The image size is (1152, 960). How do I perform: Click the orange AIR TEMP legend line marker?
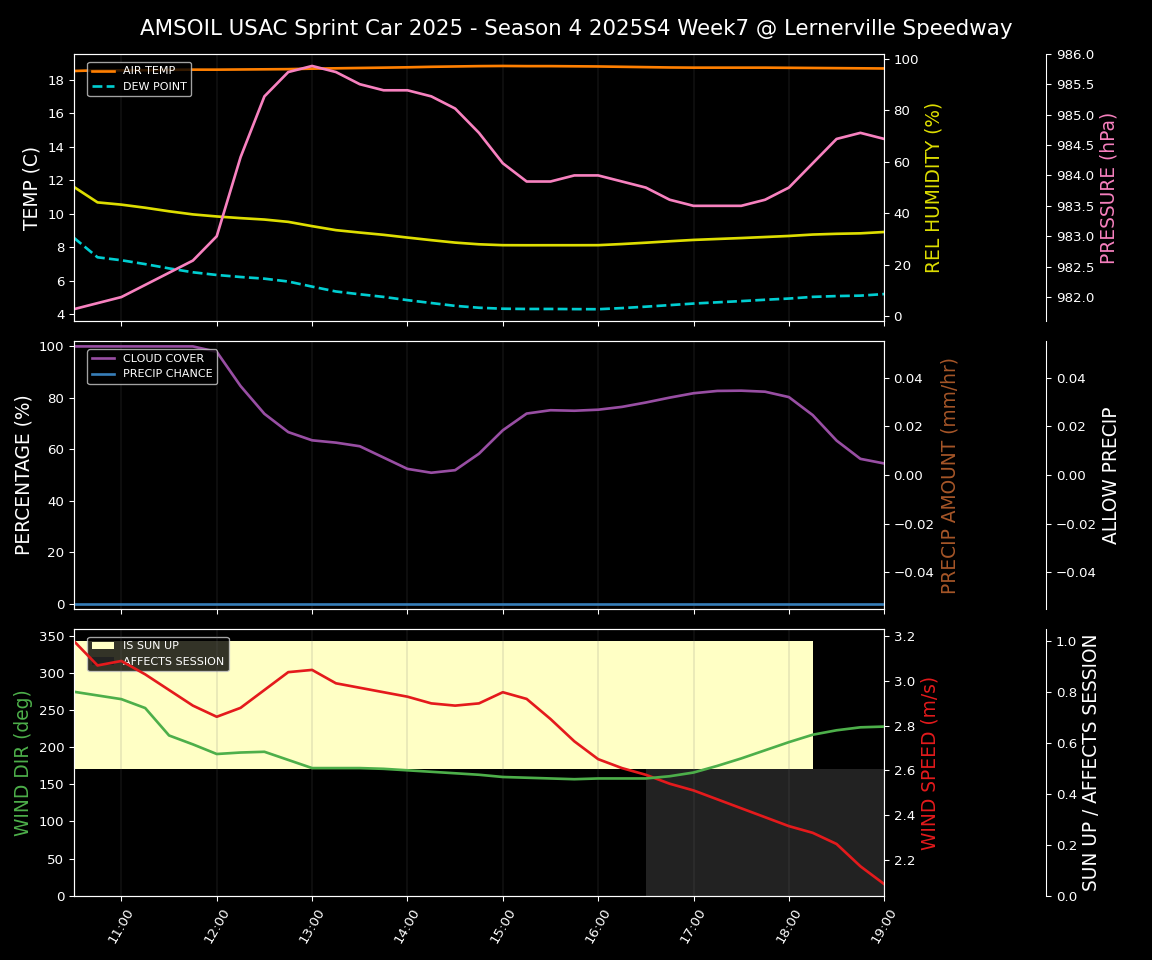[x=104, y=71]
